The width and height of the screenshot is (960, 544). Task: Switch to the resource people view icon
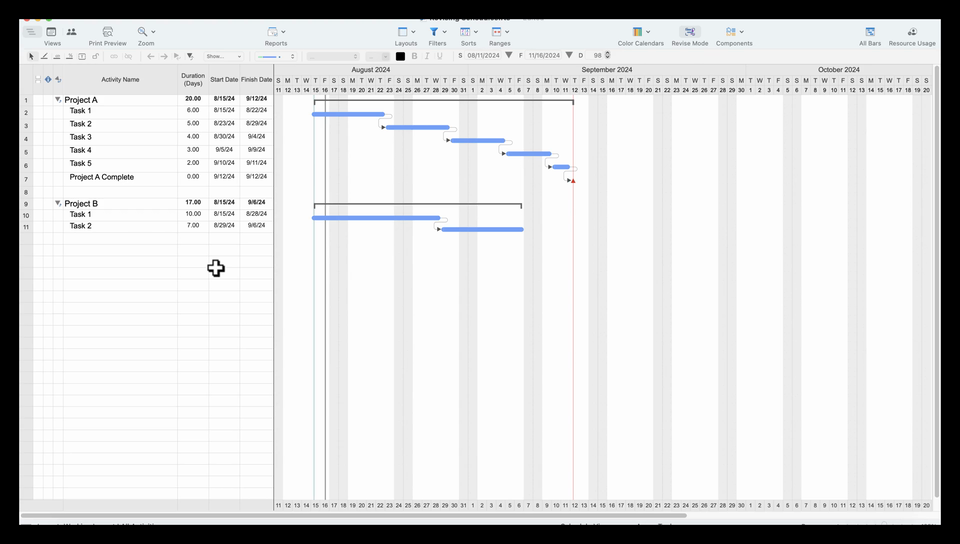(x=72, y=32)
